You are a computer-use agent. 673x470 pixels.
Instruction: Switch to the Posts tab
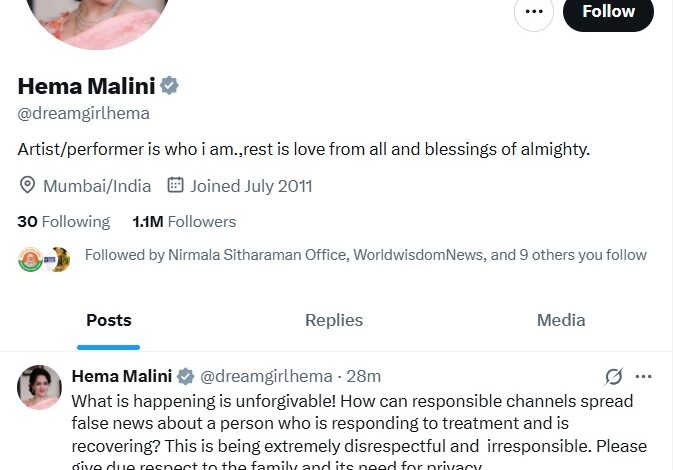click(x=108, y=320)
